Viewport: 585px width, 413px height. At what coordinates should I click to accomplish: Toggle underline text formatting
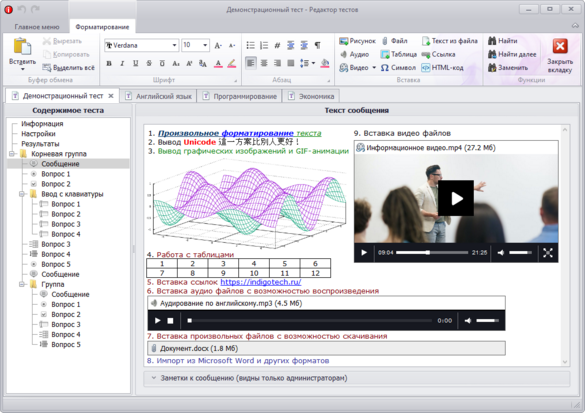point(136,63)
